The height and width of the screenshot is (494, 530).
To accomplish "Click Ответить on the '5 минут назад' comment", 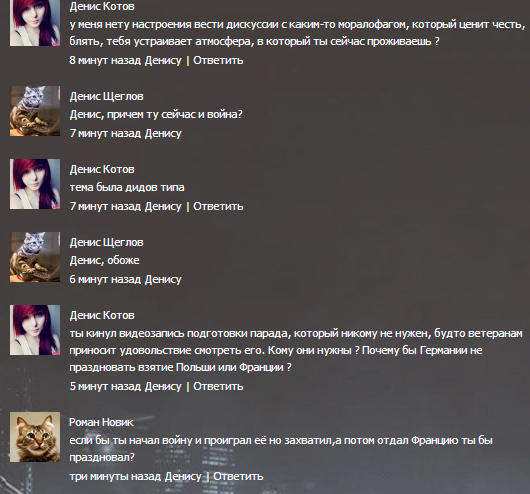I will pos(218,386).
